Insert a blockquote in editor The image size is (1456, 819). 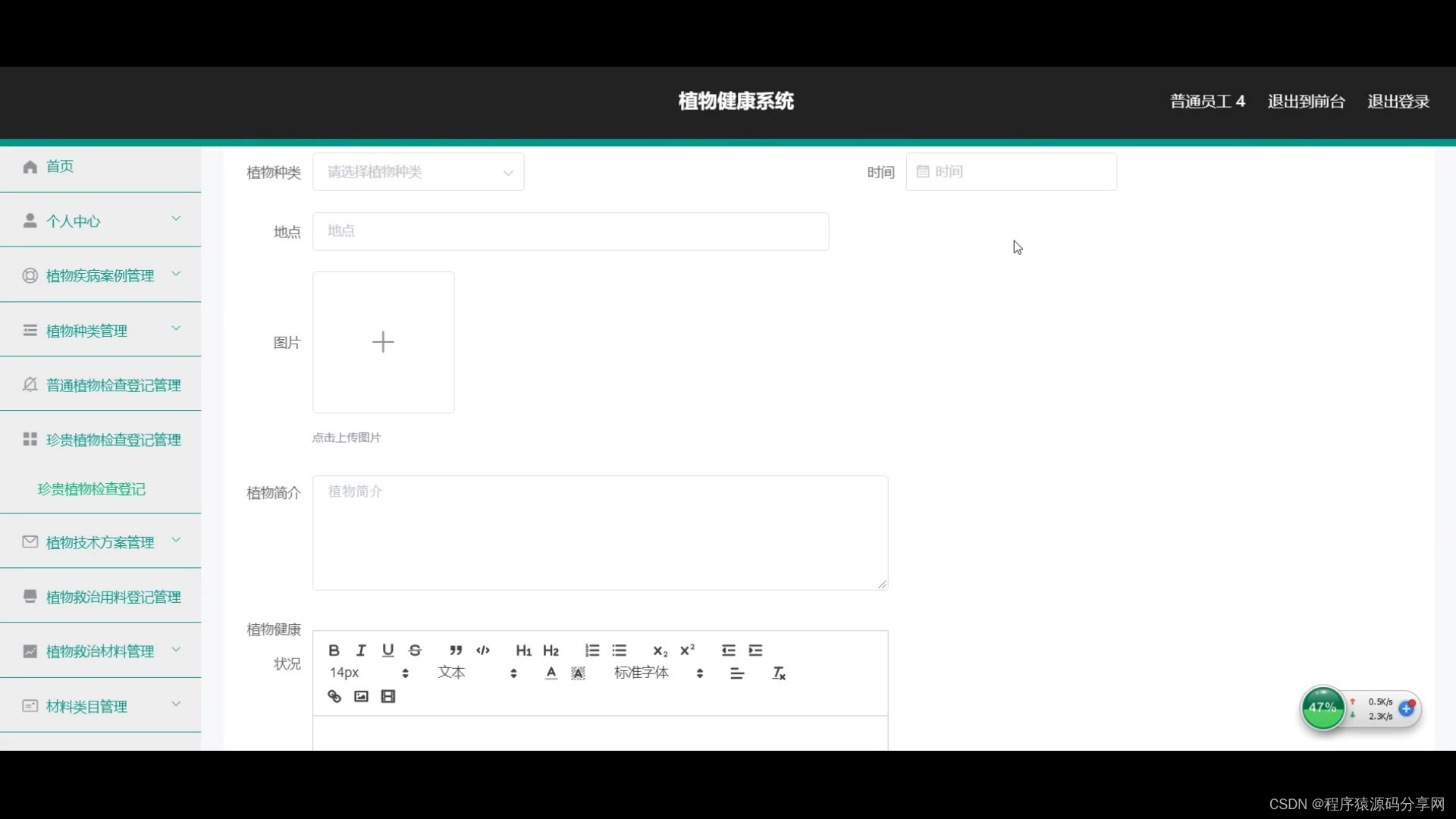pos(455,650)
